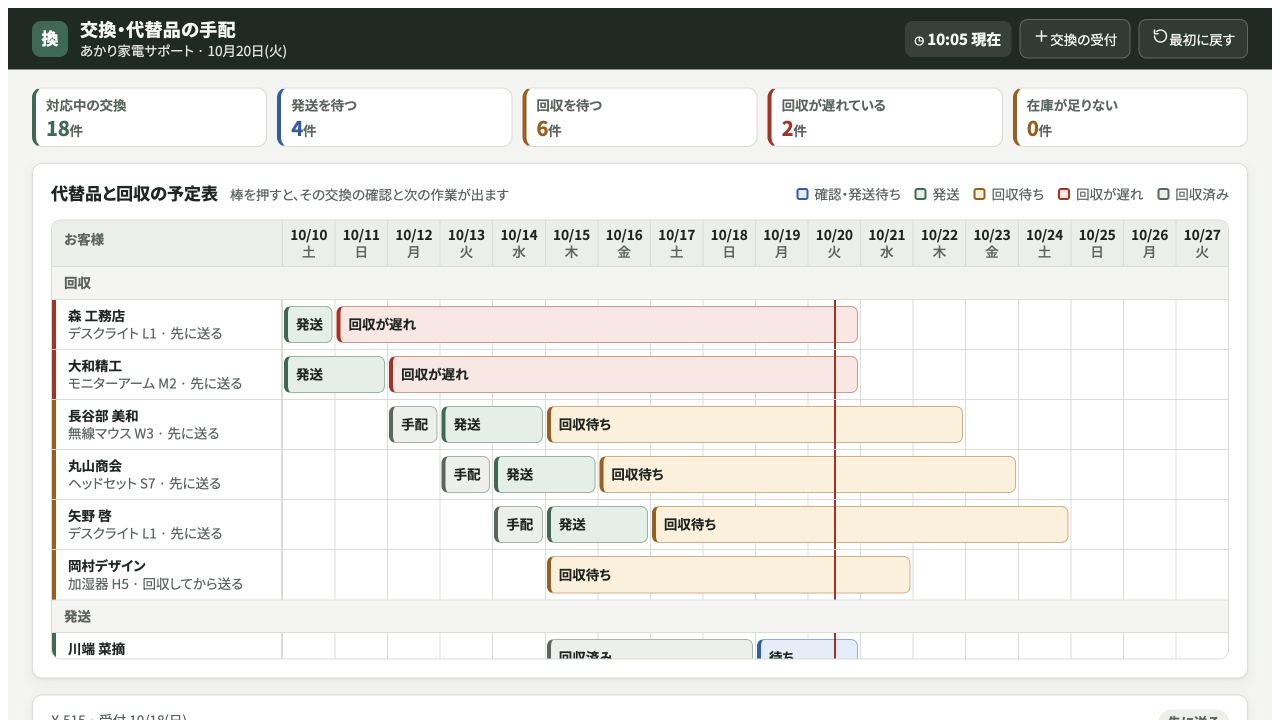Select the customer name 長谷部 美和
Screen dimensions: 1280x720
pyautogui.click(x=103, y=416)
